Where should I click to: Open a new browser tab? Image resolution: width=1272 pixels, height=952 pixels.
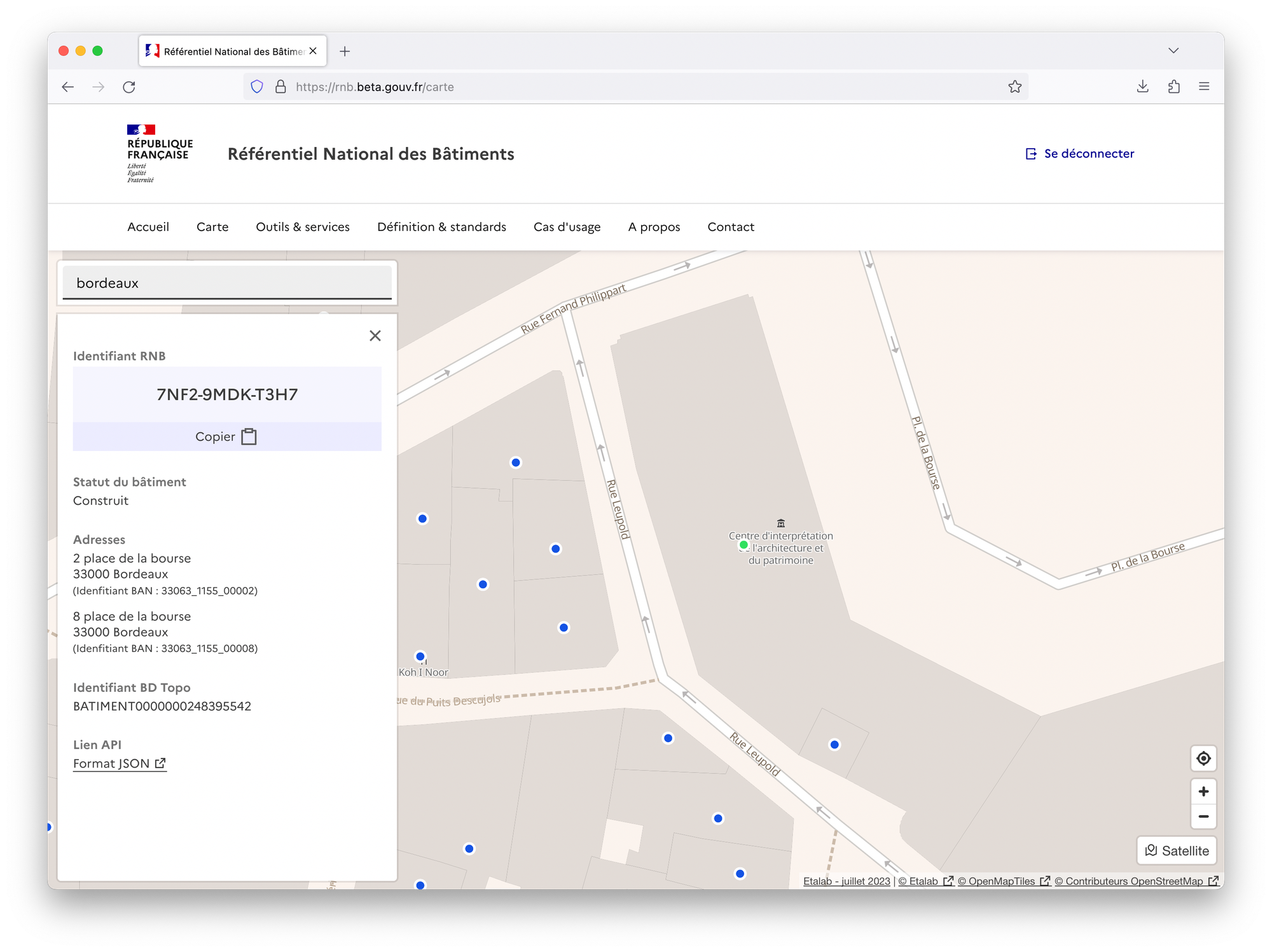pyautogui.click(x=345, y=52)
